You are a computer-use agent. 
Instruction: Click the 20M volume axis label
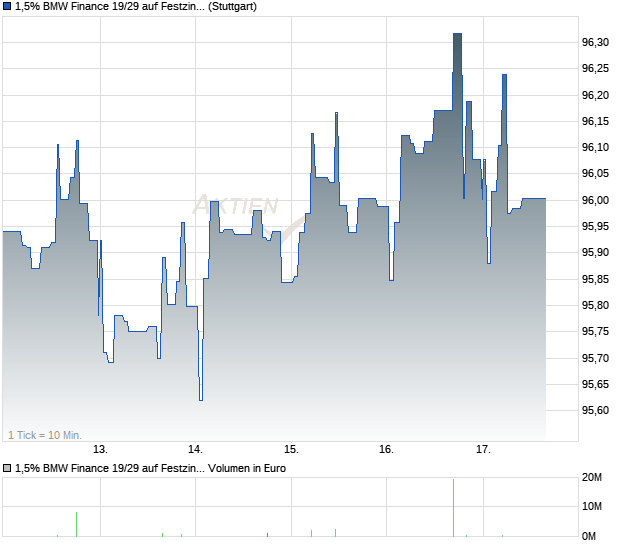[x=592, y=478]
